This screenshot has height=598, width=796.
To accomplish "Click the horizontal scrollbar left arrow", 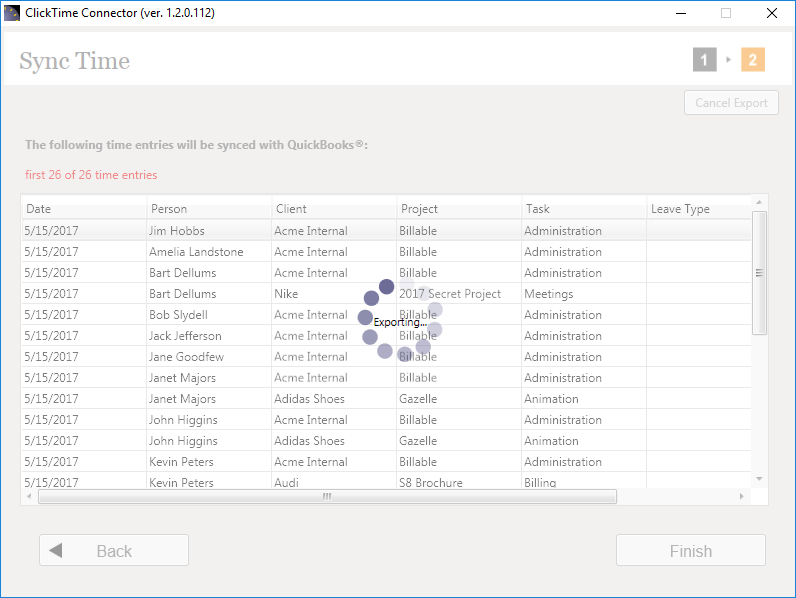I will [x=29, y=496].
